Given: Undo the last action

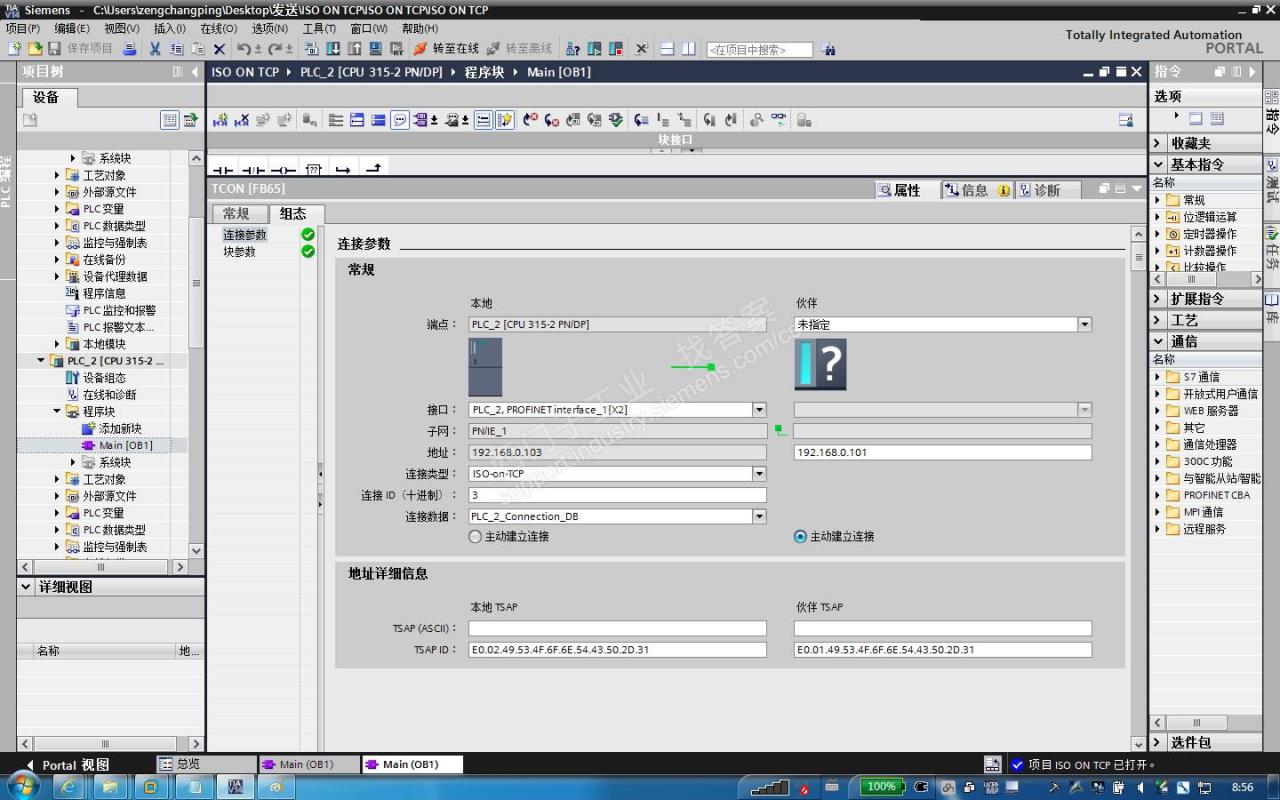Looking at the screenshot, I should (244, 49).
